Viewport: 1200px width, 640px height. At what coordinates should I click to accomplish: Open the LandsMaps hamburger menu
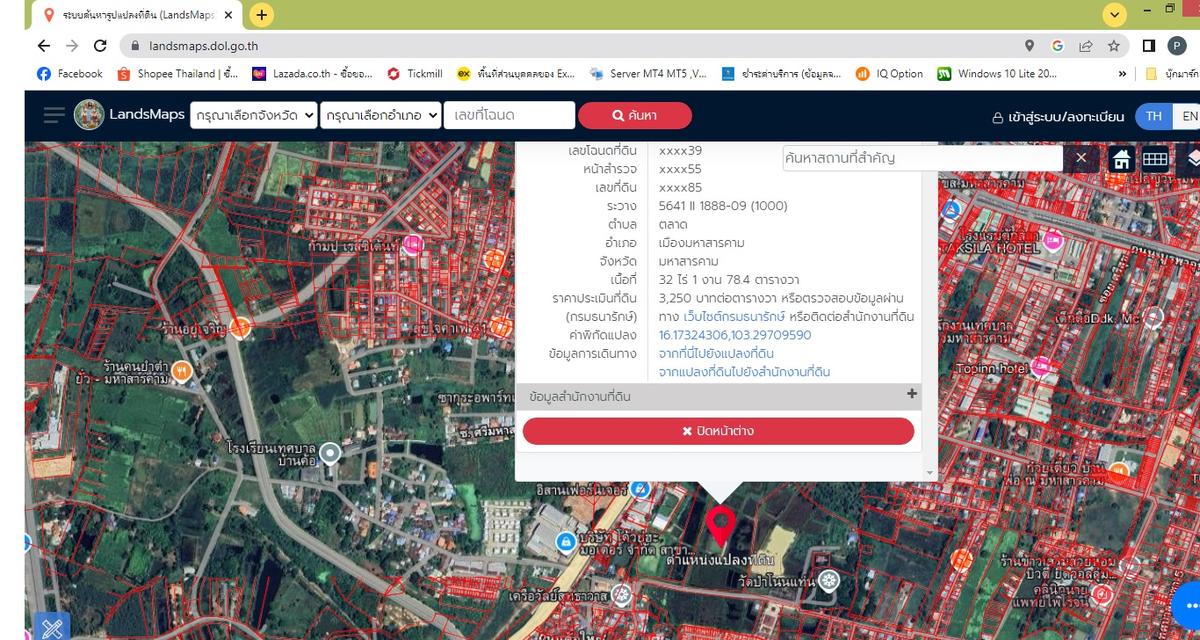54,115
